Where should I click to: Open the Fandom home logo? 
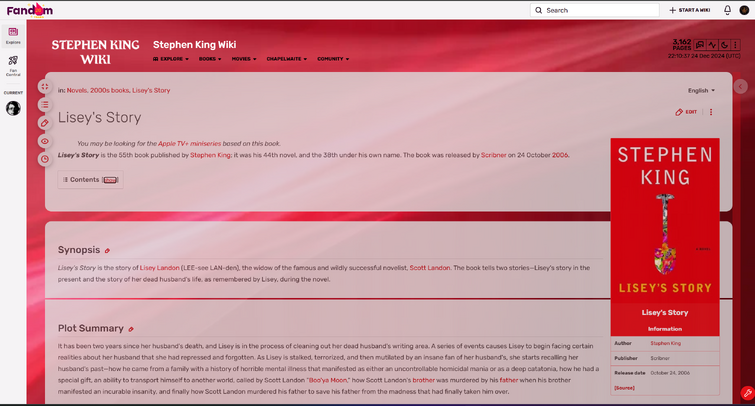click(x=30, y=10)
